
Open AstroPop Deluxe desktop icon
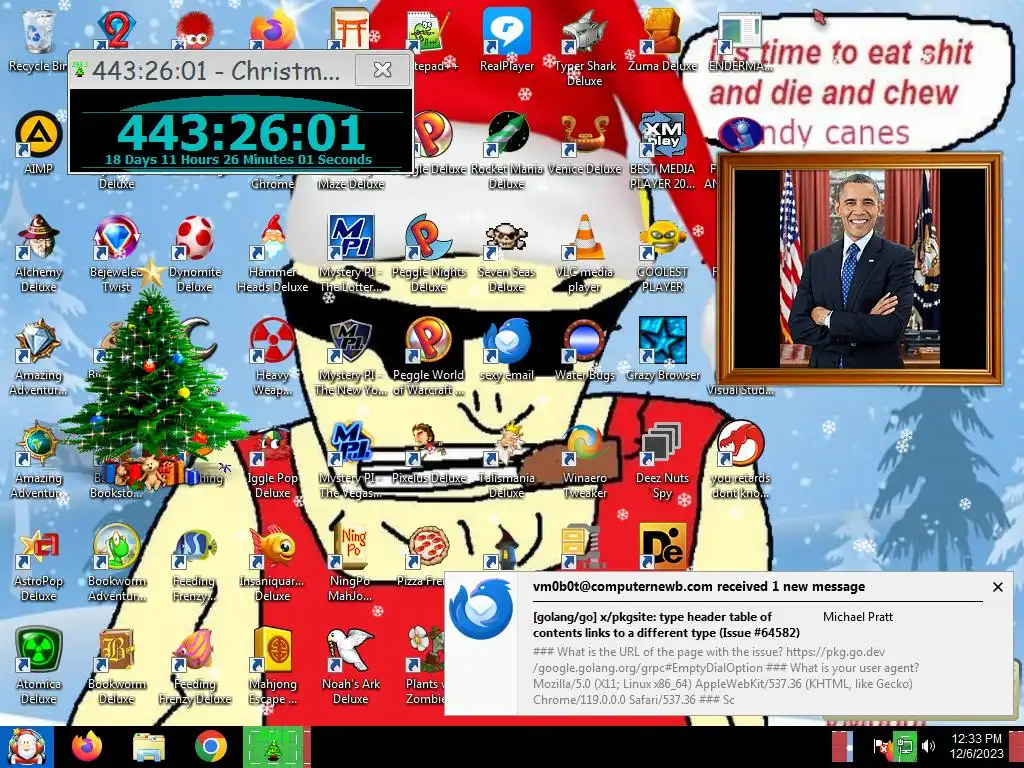pos(38,563)
